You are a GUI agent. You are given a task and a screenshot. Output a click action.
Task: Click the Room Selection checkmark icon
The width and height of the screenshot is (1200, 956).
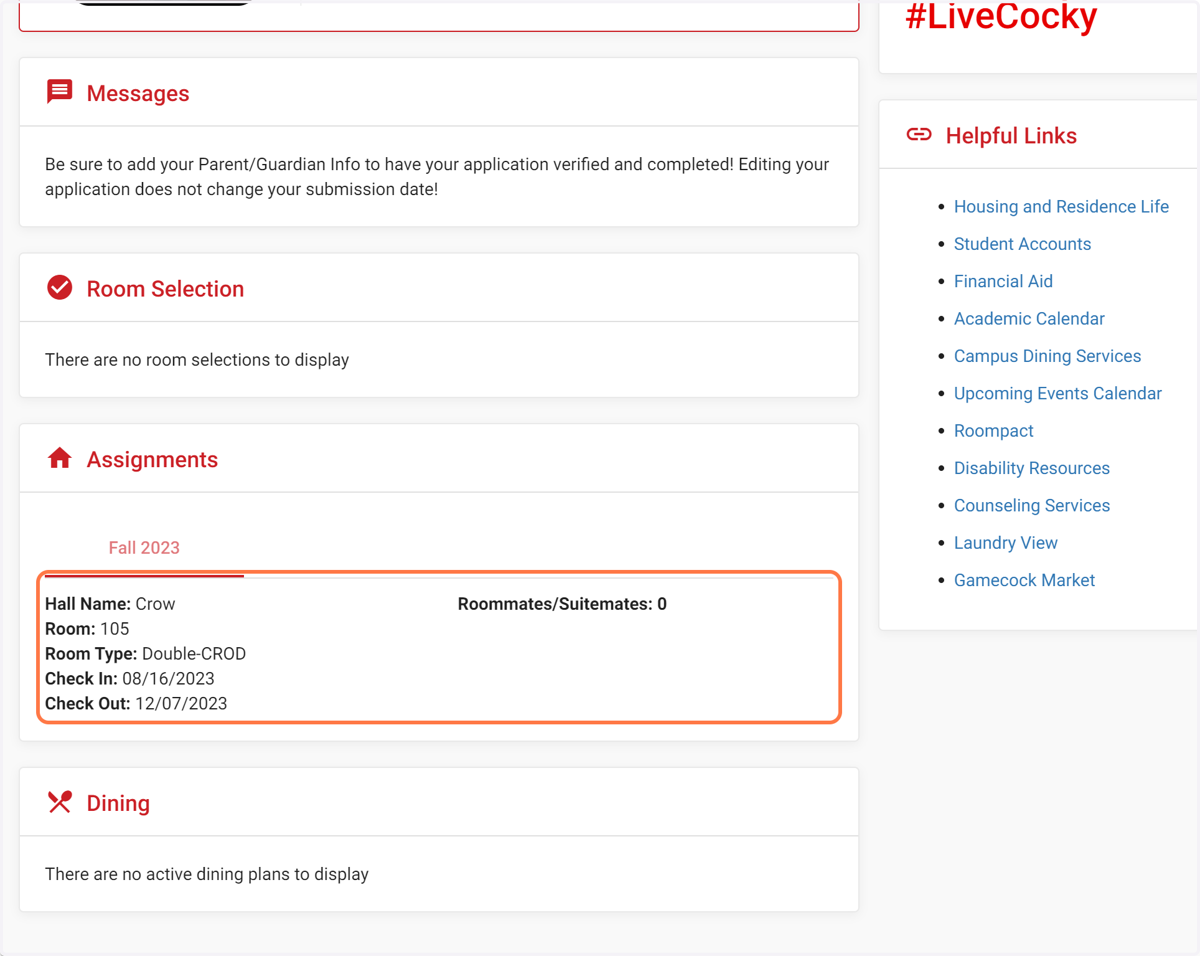[x=60, y=288]
